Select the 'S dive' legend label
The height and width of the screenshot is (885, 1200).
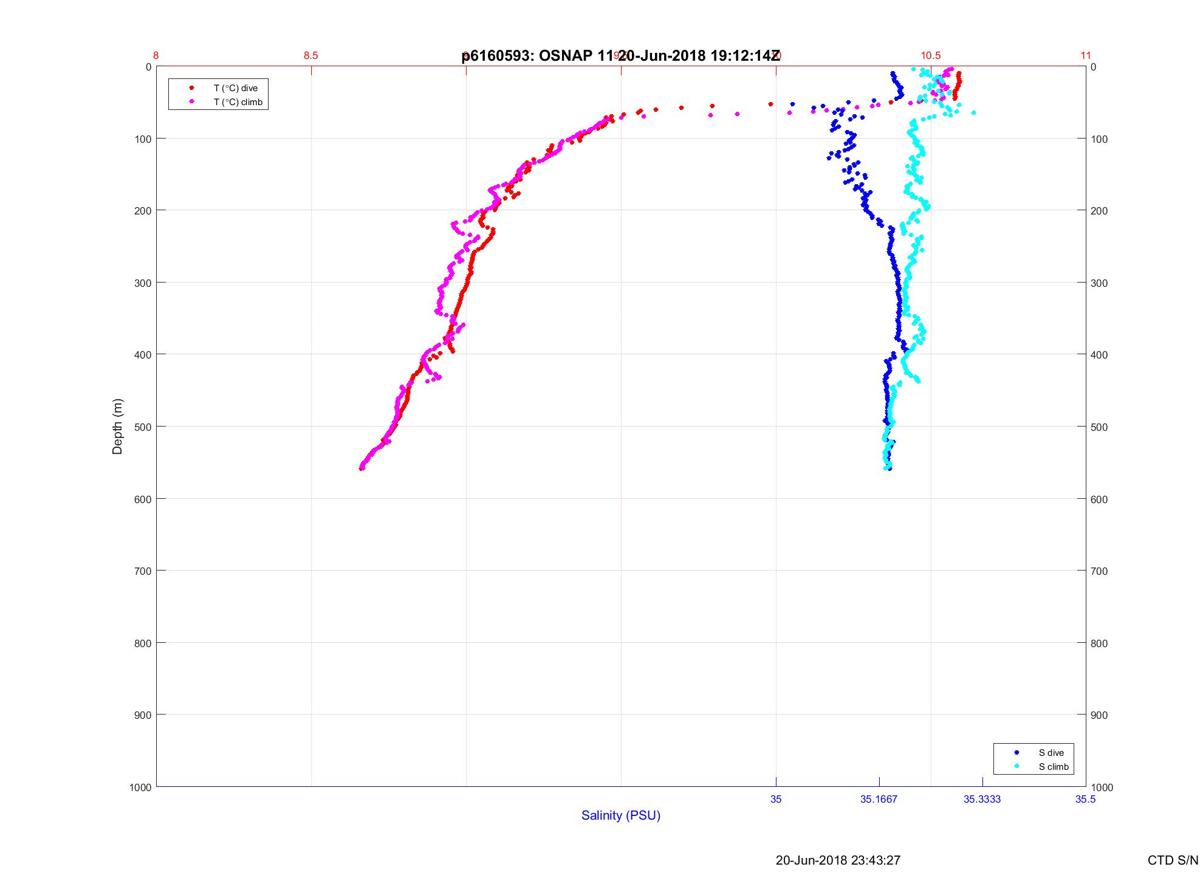click(x=1051, y=752)
